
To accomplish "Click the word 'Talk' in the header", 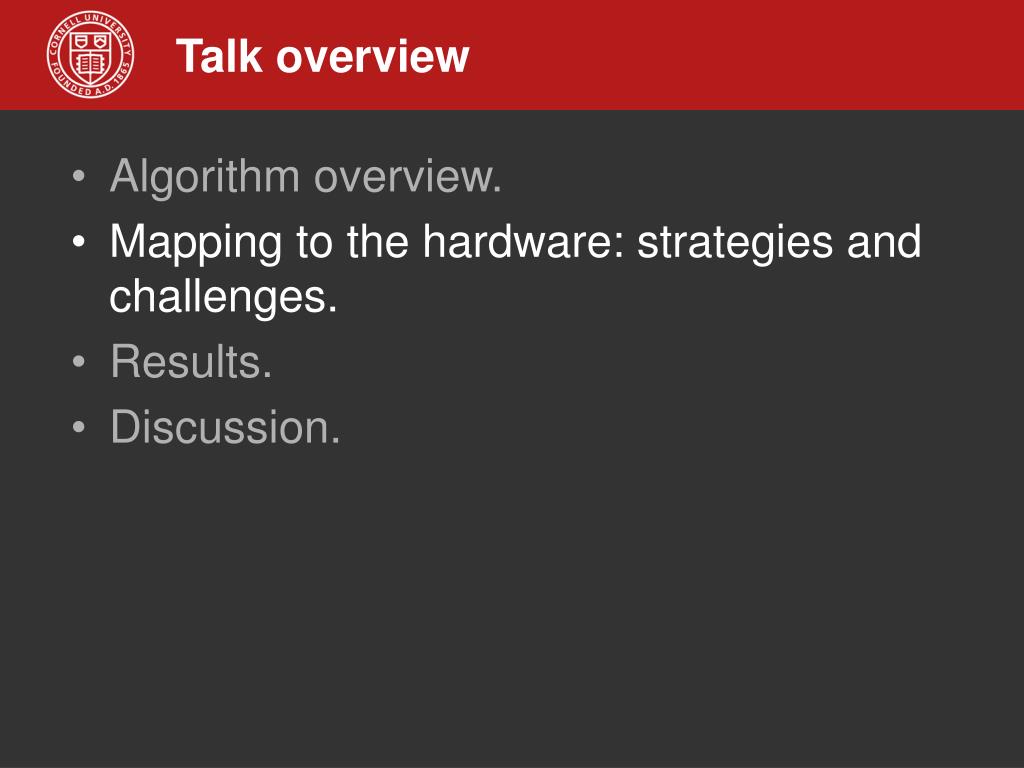I will tap(219, 56).
